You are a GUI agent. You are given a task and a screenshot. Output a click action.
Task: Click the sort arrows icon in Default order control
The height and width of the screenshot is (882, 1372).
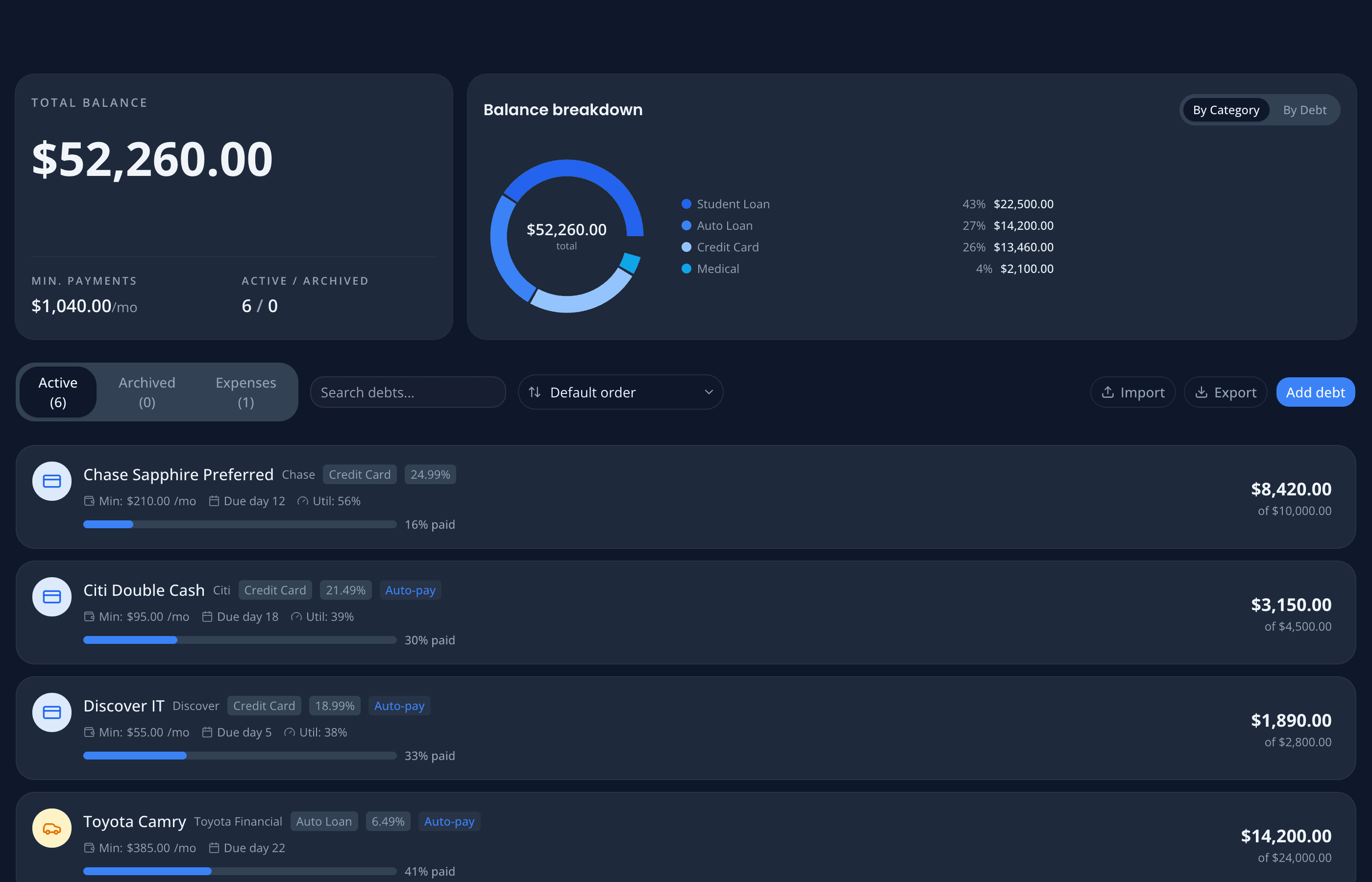pyautogui.click(x=535, y=392)
